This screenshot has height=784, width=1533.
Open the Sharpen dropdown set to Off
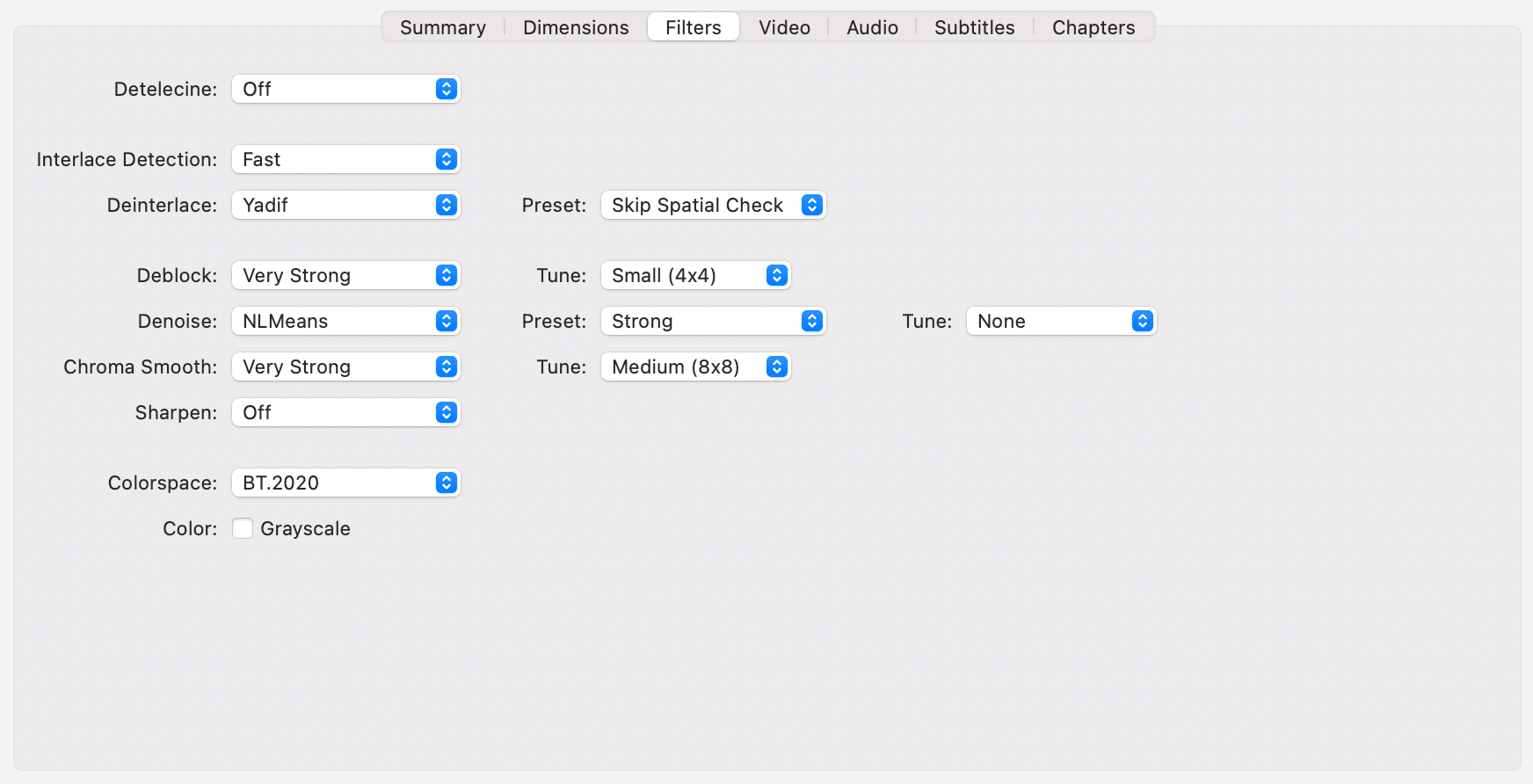point(346,412)
